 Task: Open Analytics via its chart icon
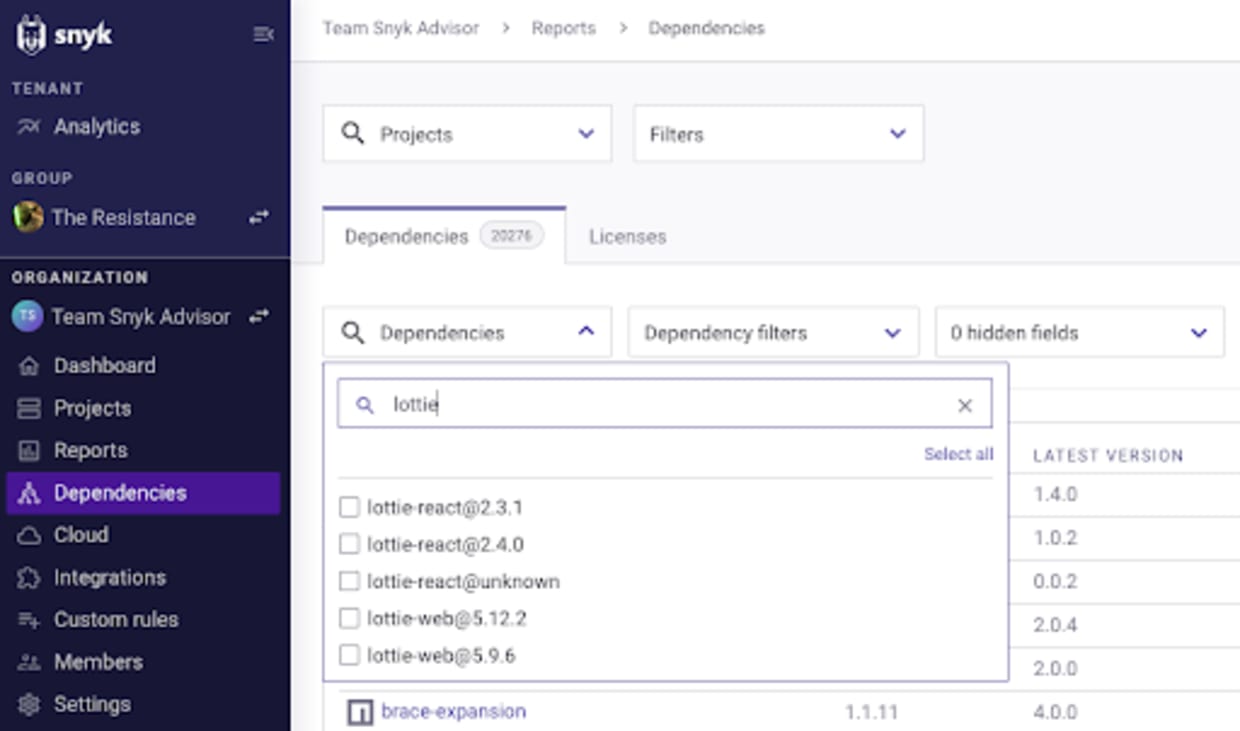(29, 127)
